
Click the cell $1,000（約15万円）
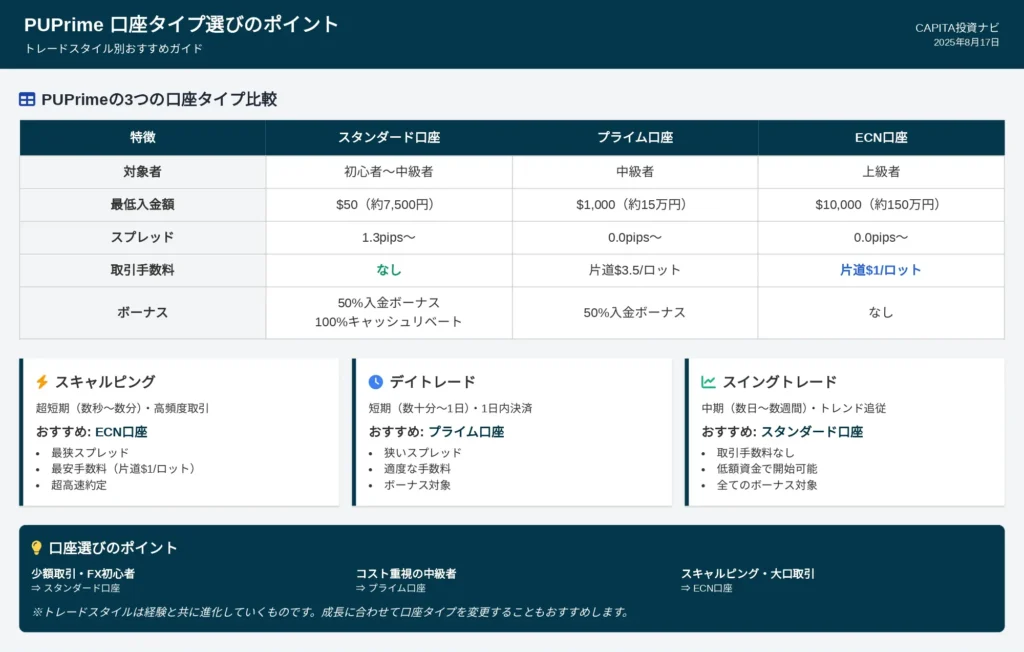(635, 204)
